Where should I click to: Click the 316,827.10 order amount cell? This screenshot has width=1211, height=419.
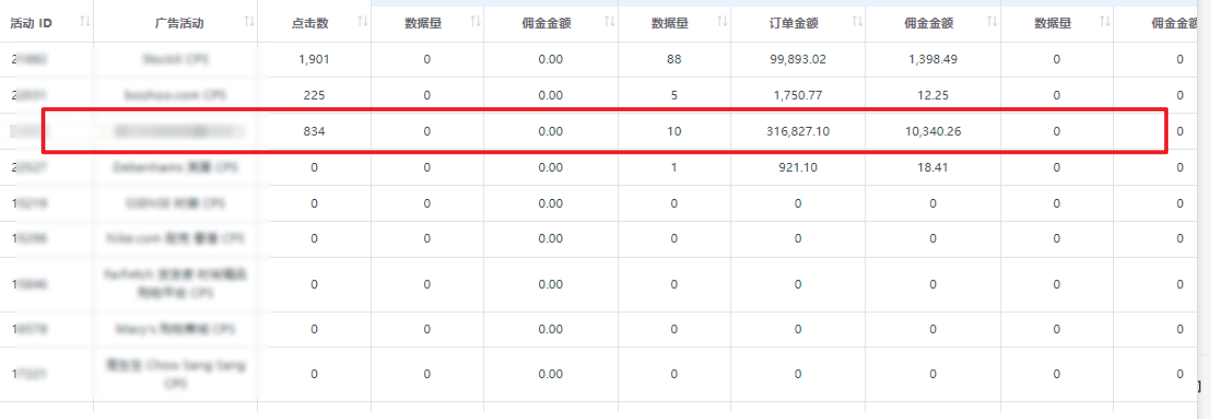[797, 132]
